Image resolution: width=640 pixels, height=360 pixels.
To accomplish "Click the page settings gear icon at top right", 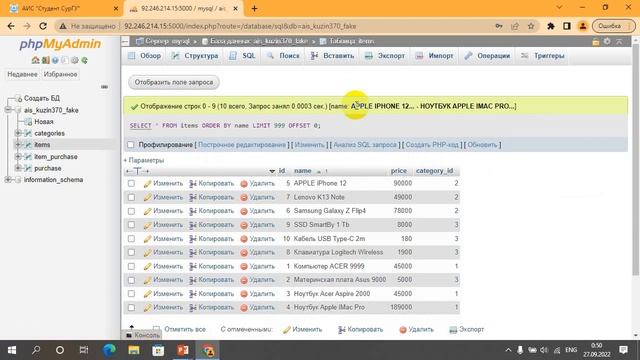I will pyautogui.click(x=607, y=41).
